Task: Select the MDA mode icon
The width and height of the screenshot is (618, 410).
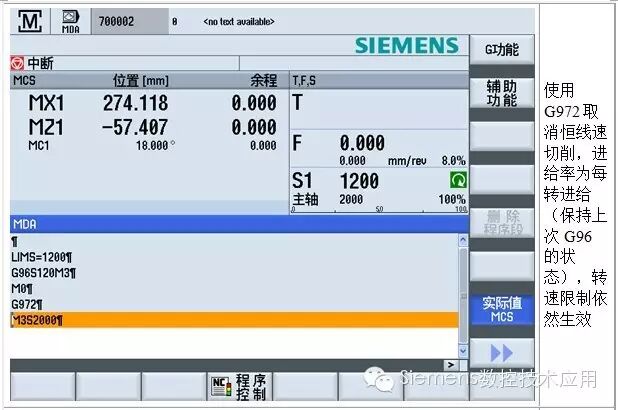Action: pos(71,22)
